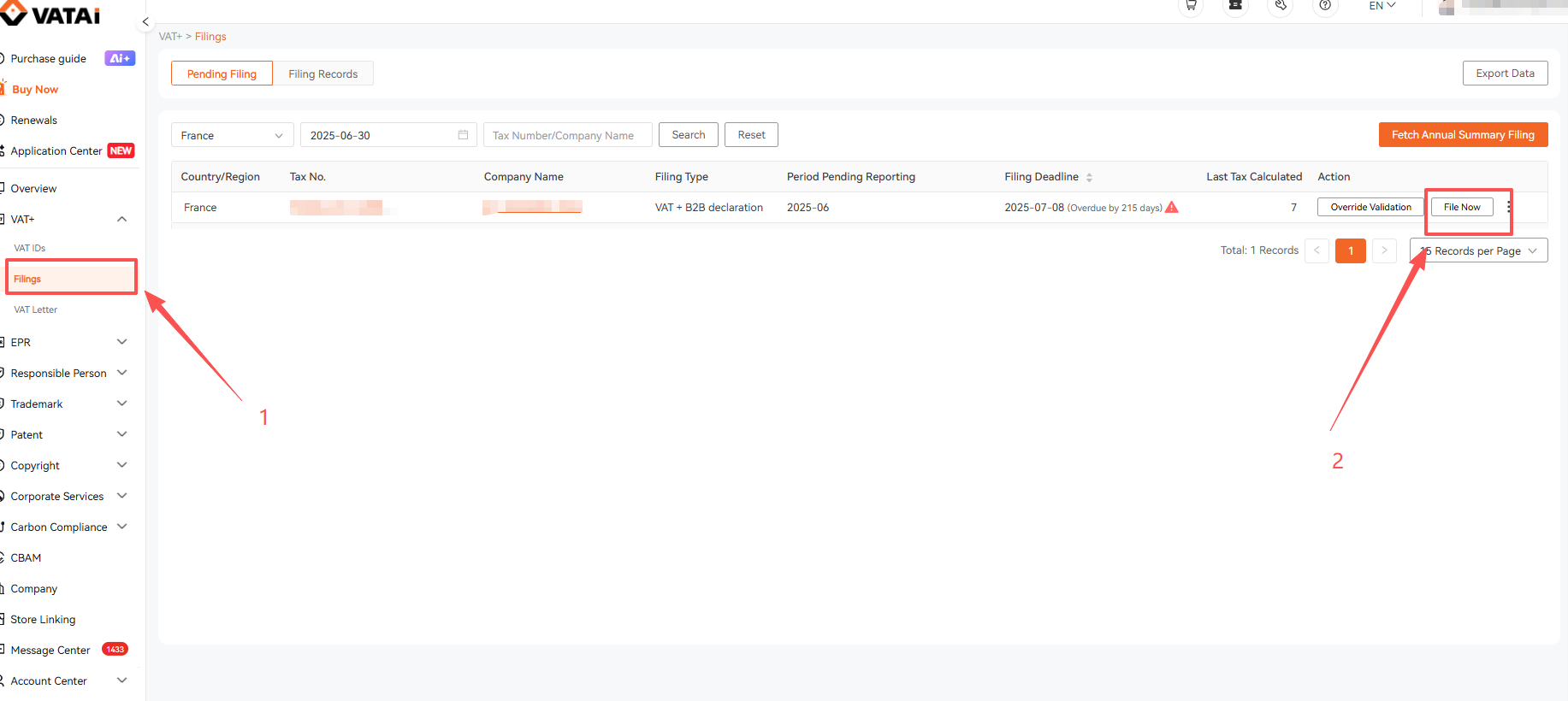The height and width of the screenshot is (701, 1568).
Task: Open Store Linking in sidebar
Action: pyautogui.click(x=43, y=619)
